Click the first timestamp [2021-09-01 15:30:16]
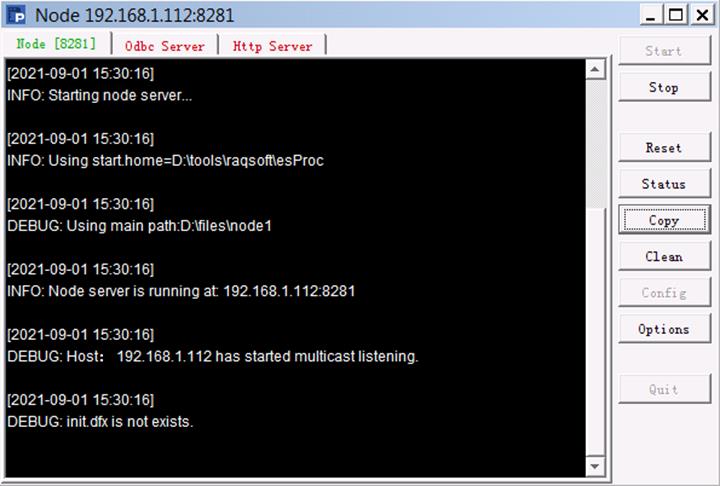The image size is (720, 486). [80, 73]
